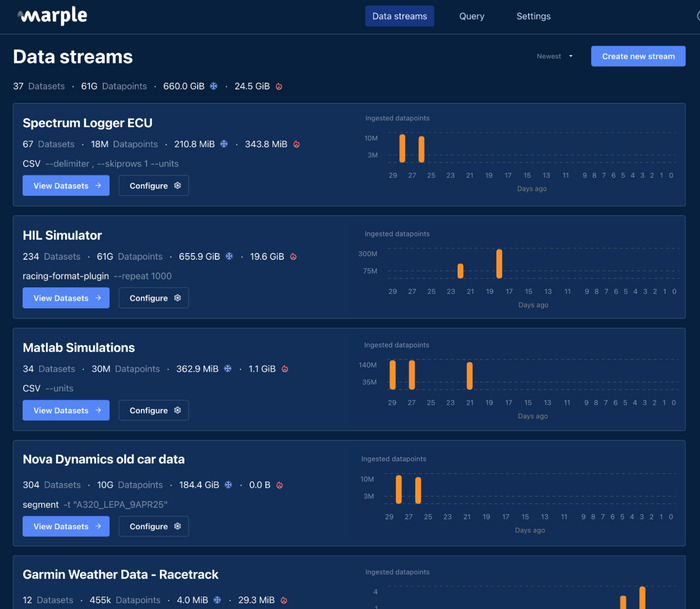Click orange bar at day 21 in Matlab Simulations chart
The width and height of the screenshot is (700, 609).
[x=469, y=376]
